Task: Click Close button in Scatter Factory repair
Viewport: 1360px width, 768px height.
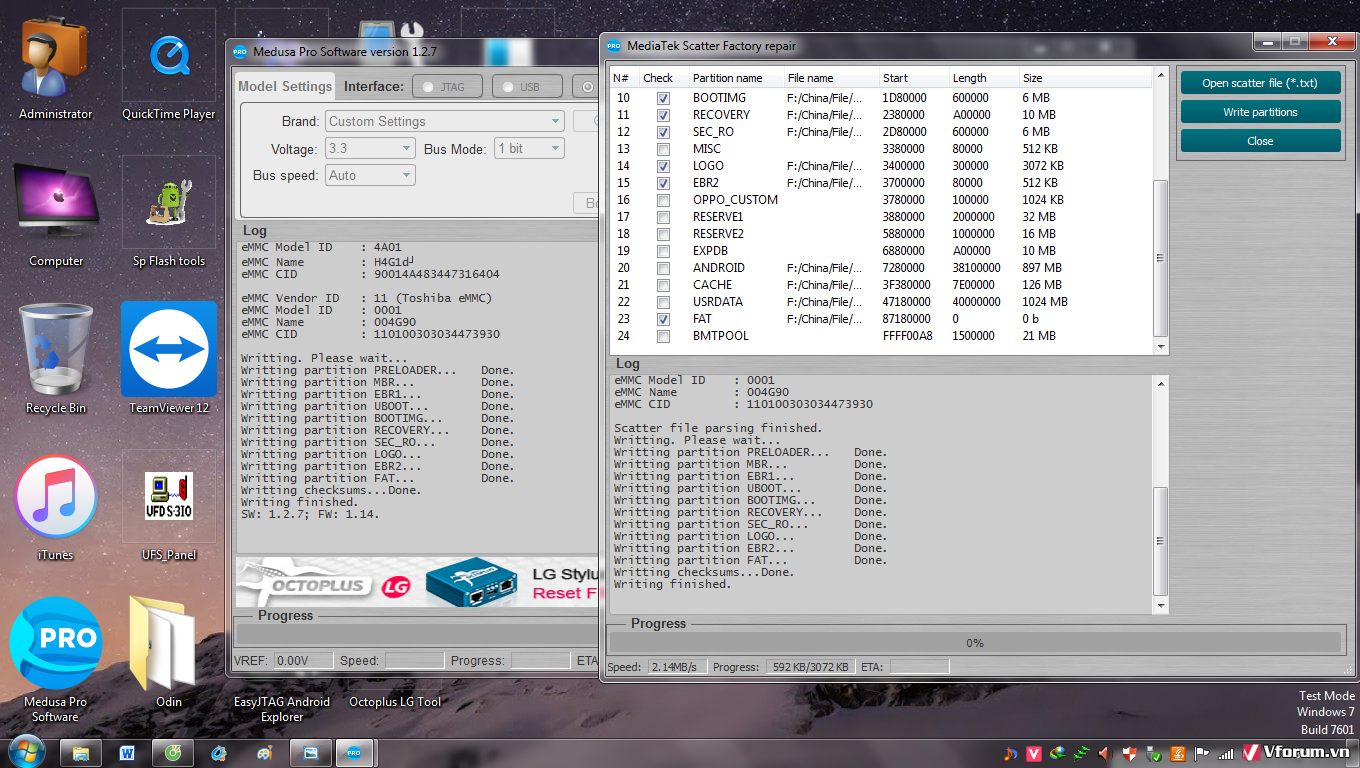Action: click(1260, 141)
